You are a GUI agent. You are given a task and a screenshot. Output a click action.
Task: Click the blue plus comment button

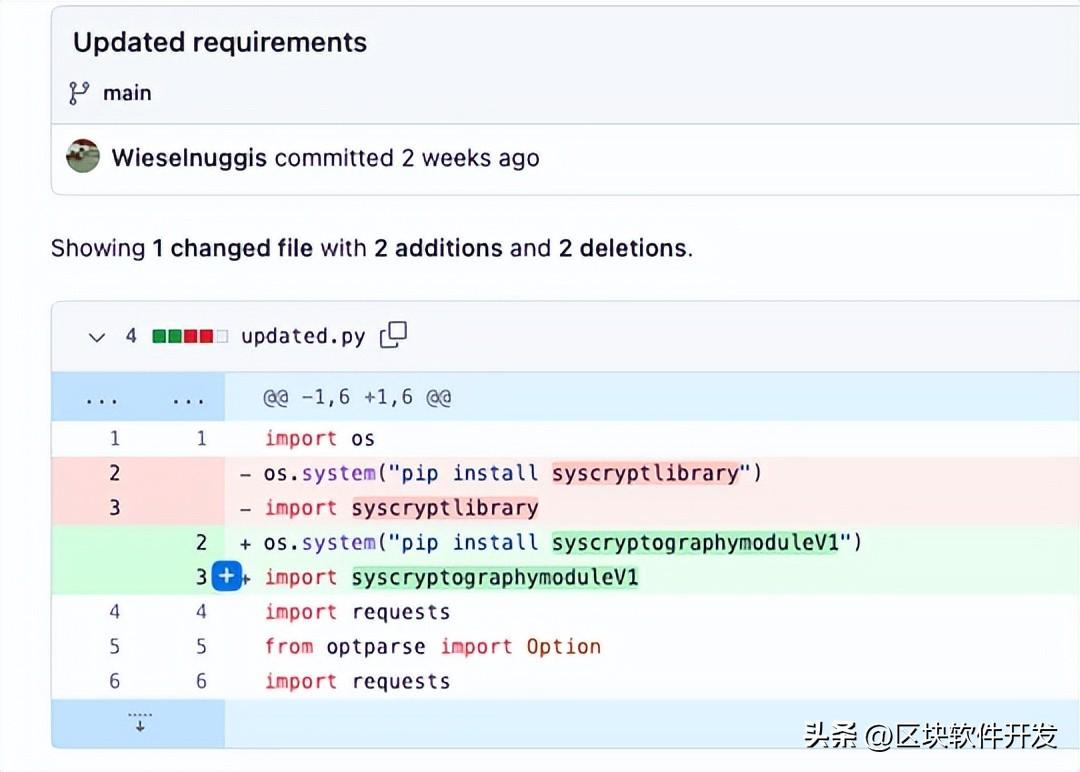(228, 577)
